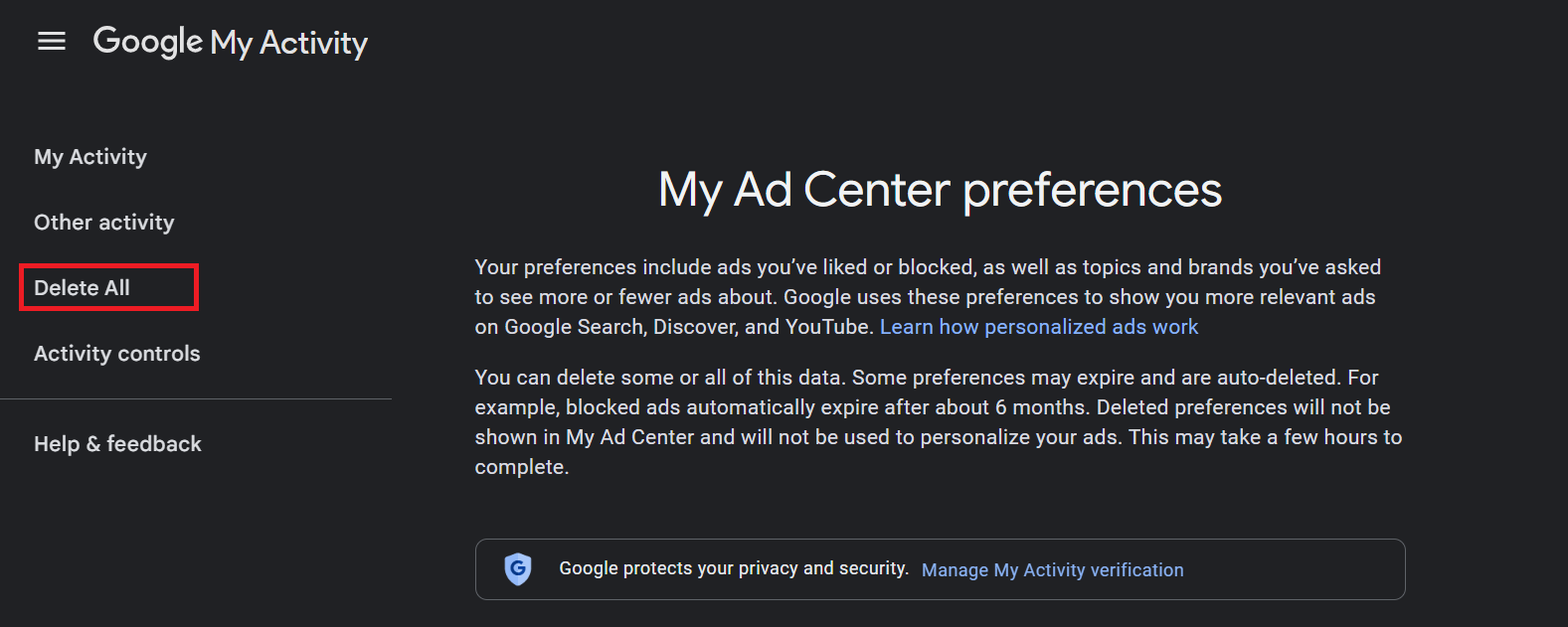This screenshot has width=1568, height=627.
Task: Open Manage My Activity verification link
Action: (x=1053, y=570)
